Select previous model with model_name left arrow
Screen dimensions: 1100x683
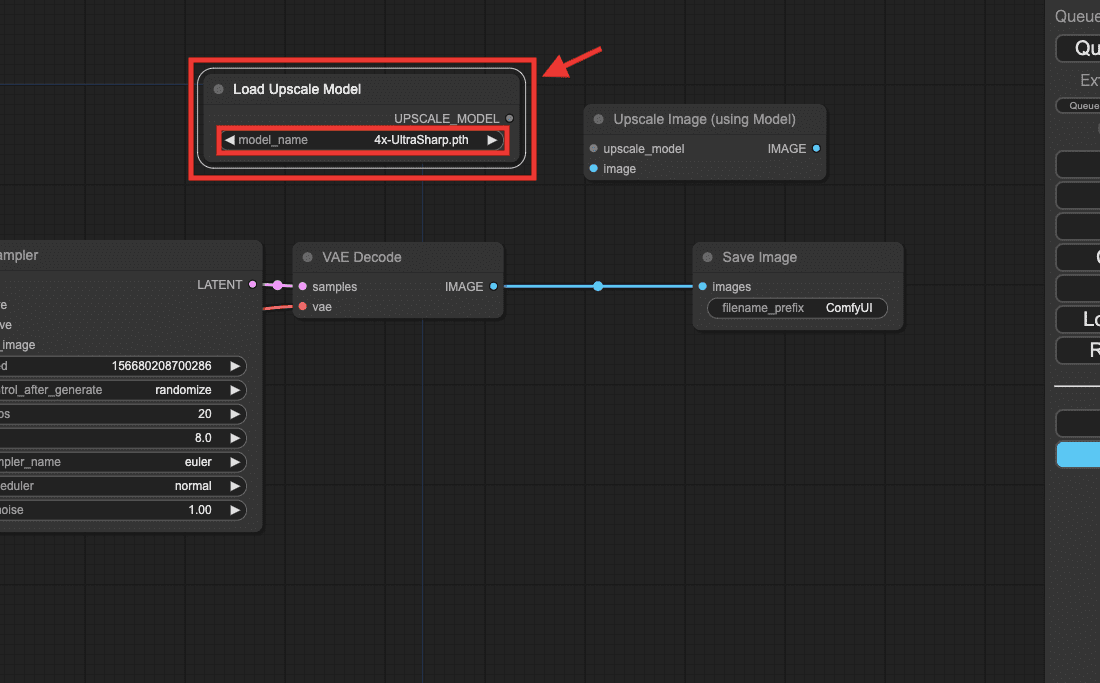229,140
